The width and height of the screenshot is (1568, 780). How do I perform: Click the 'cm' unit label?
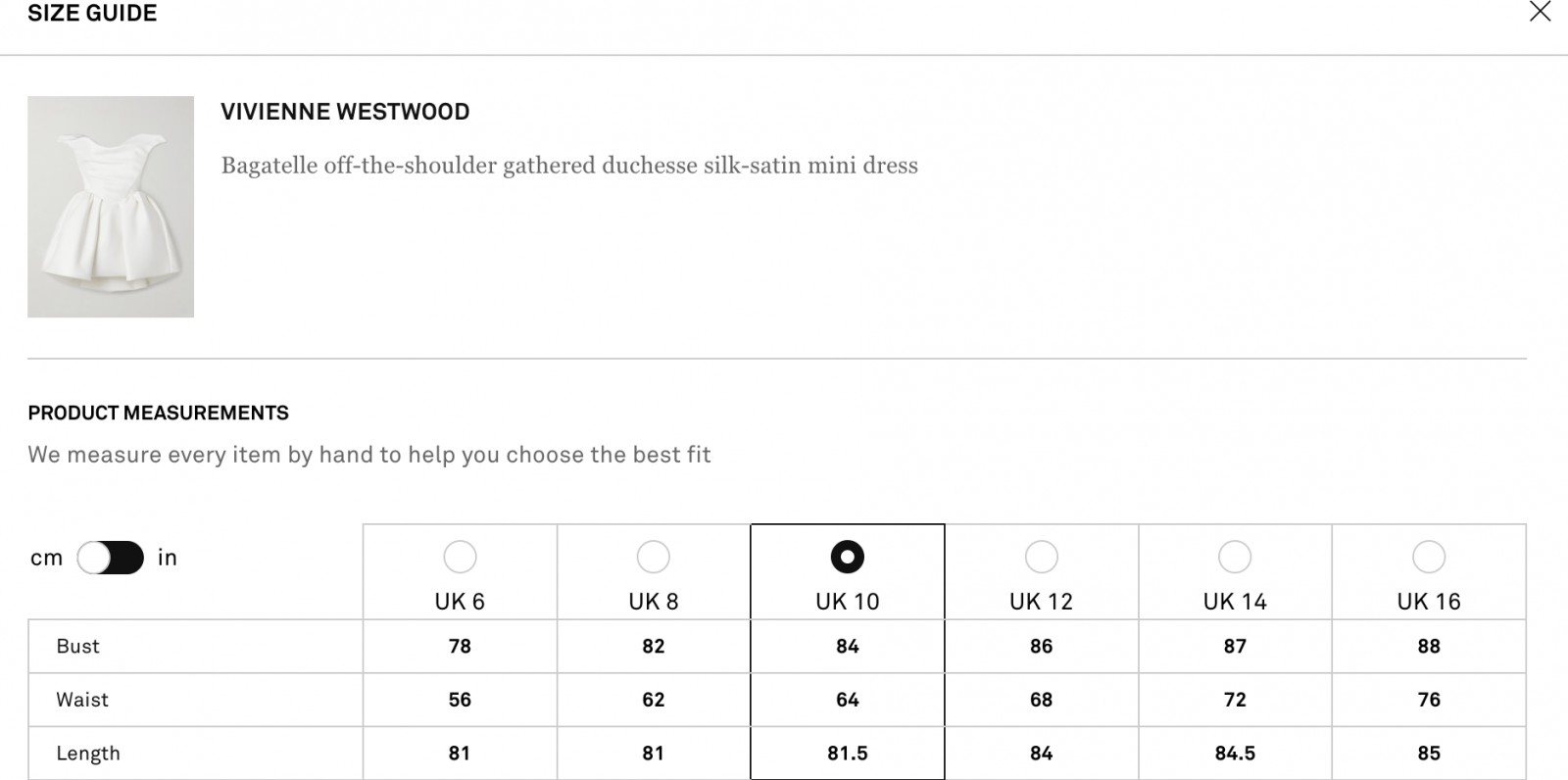(46, 558)
